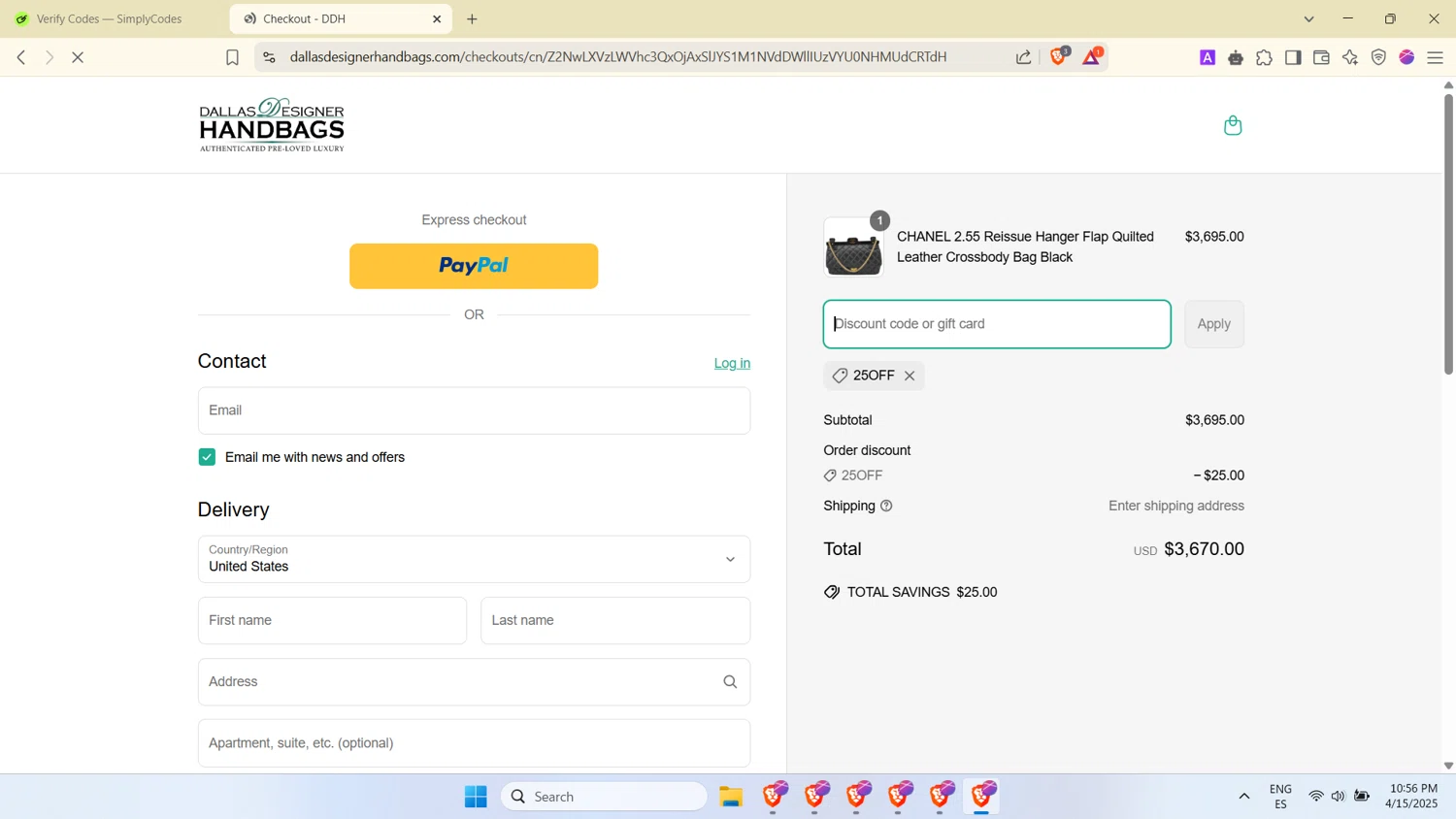Pay with the PayPal express button
The width and height of the screenshot is (1456, 819).
(x=474, y=266)
